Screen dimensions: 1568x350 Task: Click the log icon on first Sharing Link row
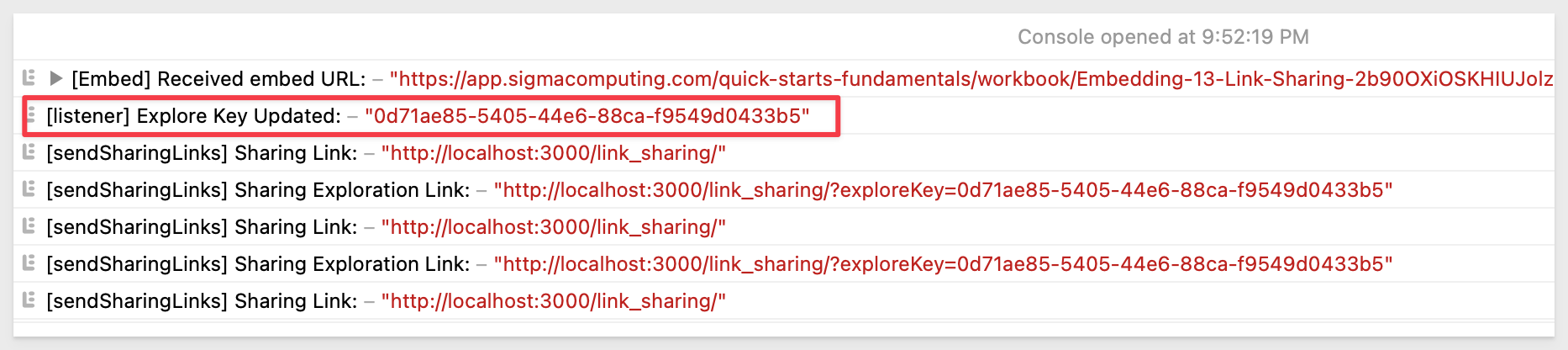pos(29,152)
